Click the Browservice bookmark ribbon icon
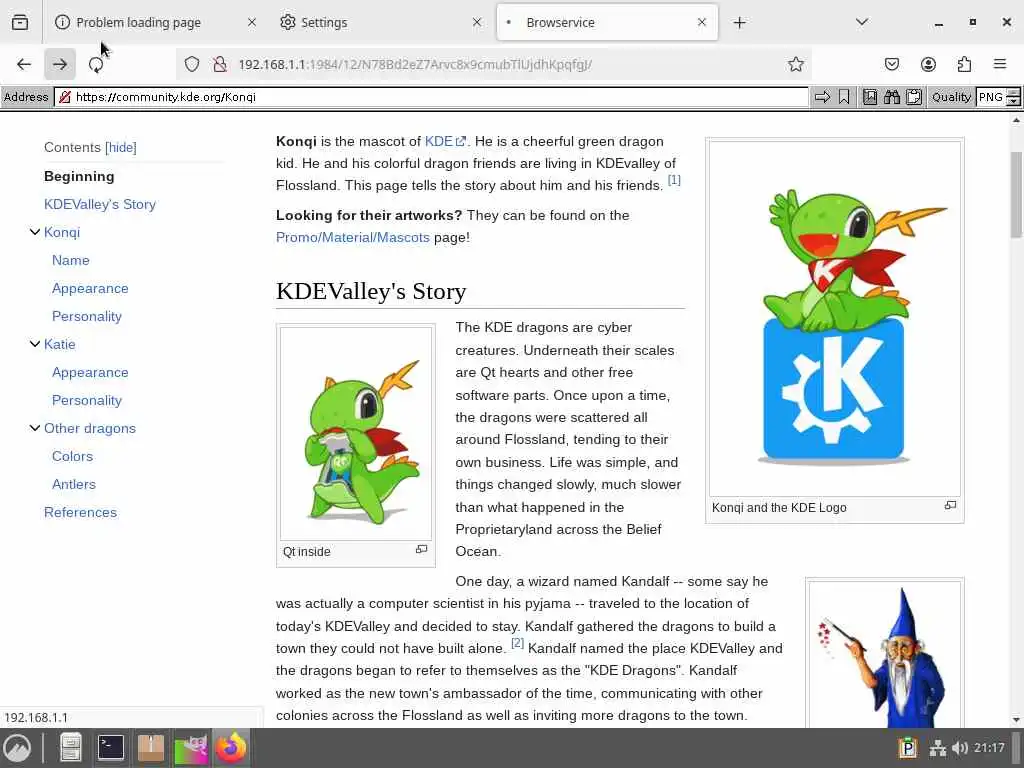Viewport: 1024px width, 768px height. pyautogui.click(x=844, y=97)
